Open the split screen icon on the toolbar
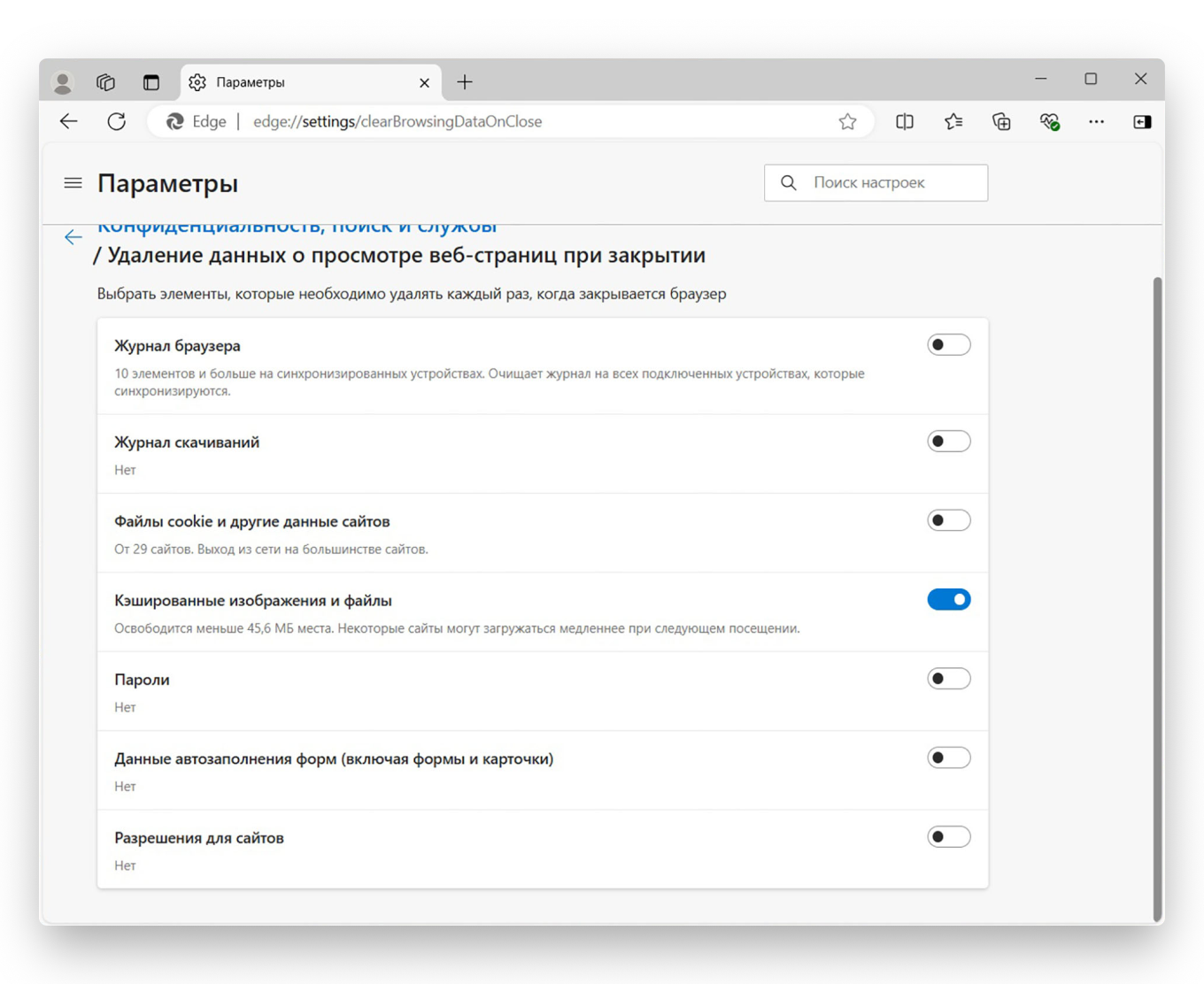 (904, 121)
